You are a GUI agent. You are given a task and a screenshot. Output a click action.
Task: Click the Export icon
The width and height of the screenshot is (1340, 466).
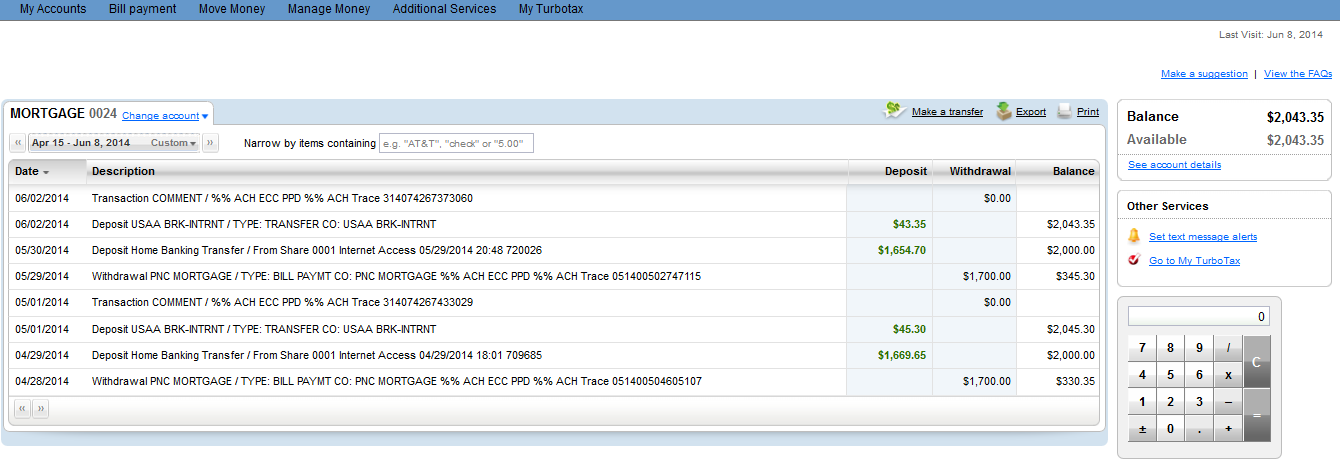tap(1003, 111)
